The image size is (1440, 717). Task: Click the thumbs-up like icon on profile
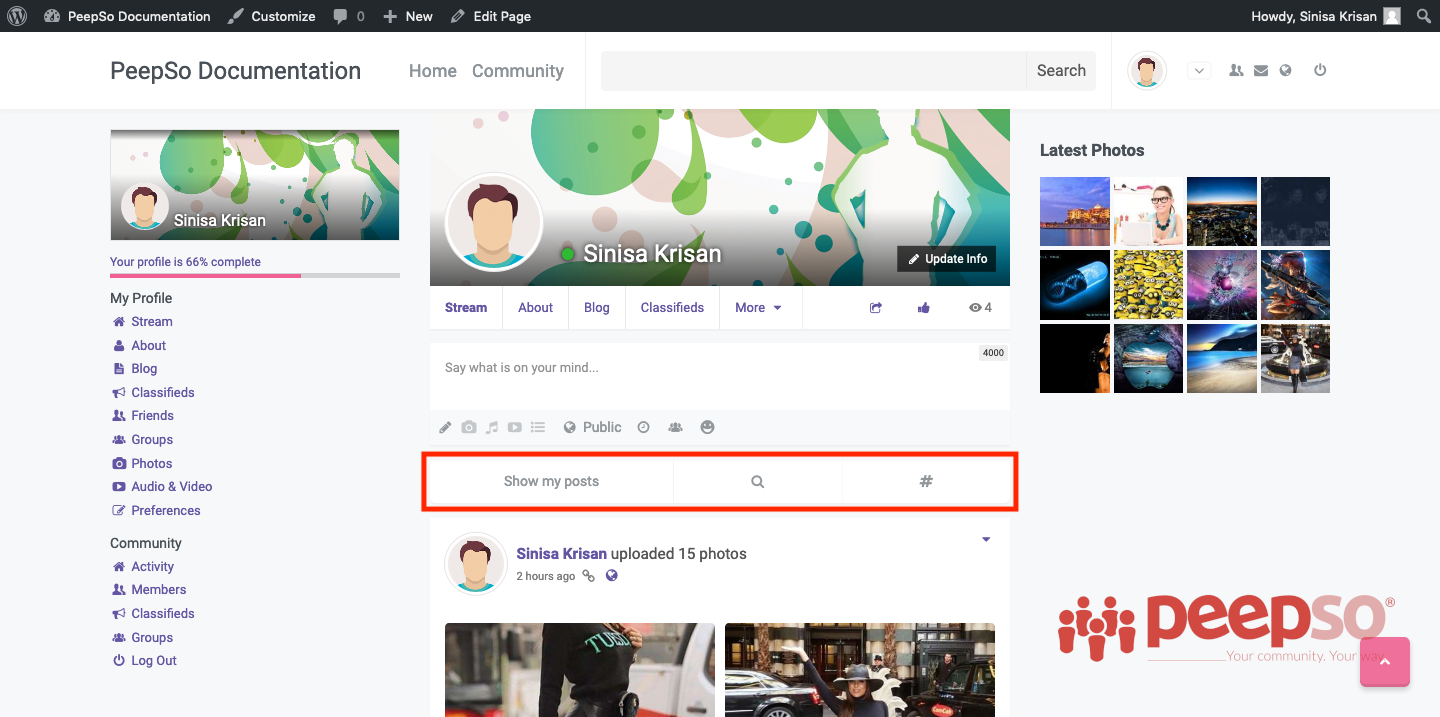(x=924, y=308)
